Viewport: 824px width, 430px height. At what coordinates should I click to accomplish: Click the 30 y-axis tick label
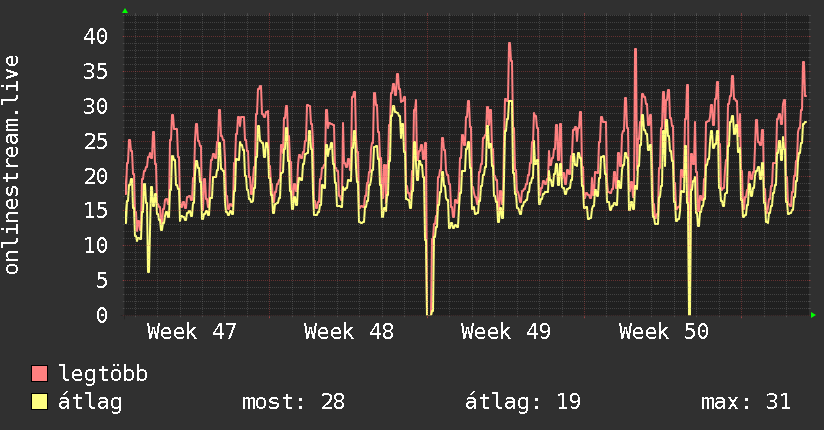coord(96,106)
